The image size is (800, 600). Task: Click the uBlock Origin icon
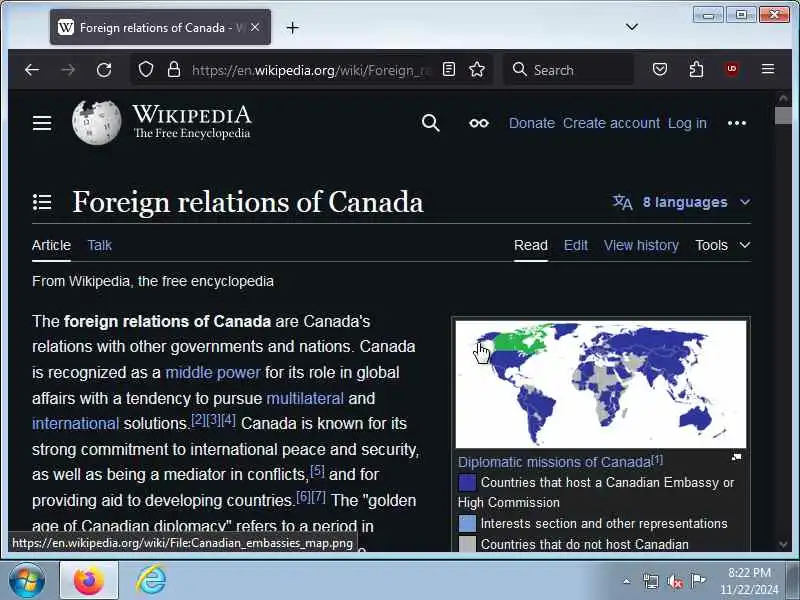[x=732, y=69]
